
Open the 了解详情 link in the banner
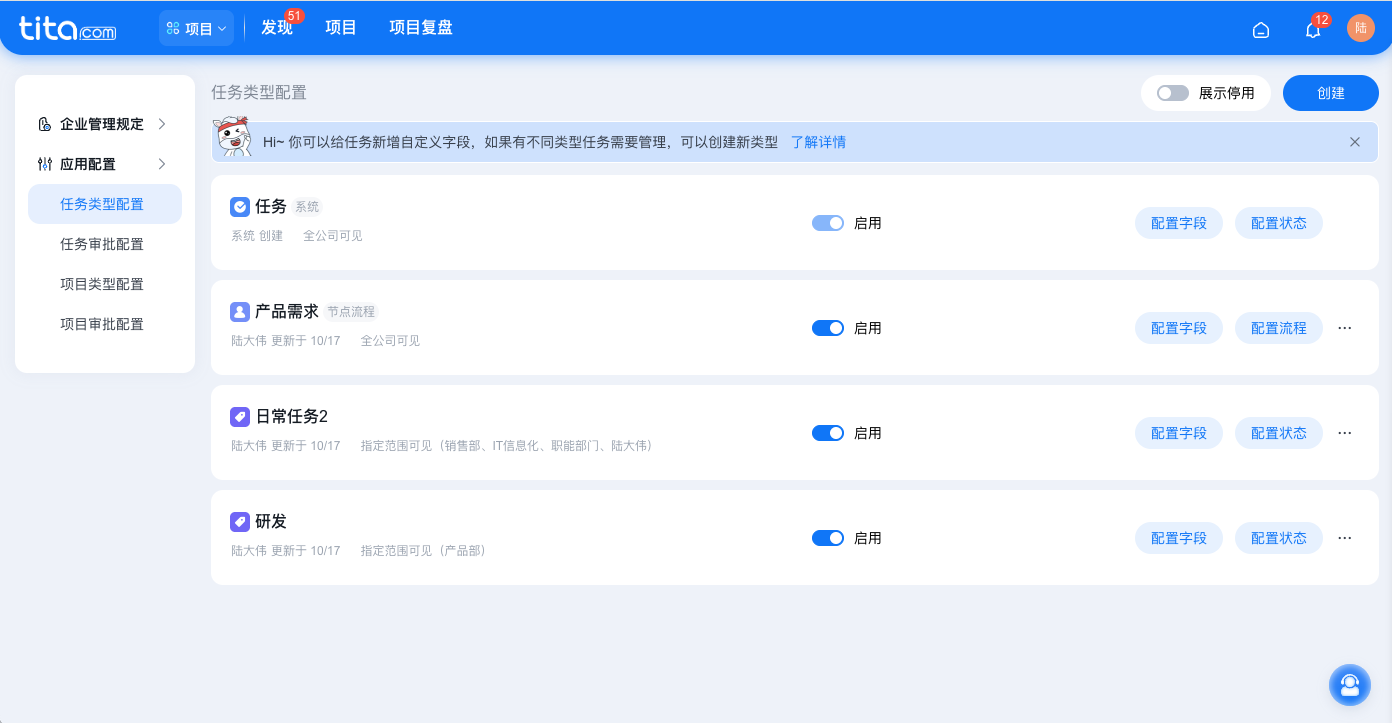pos(818,142)
